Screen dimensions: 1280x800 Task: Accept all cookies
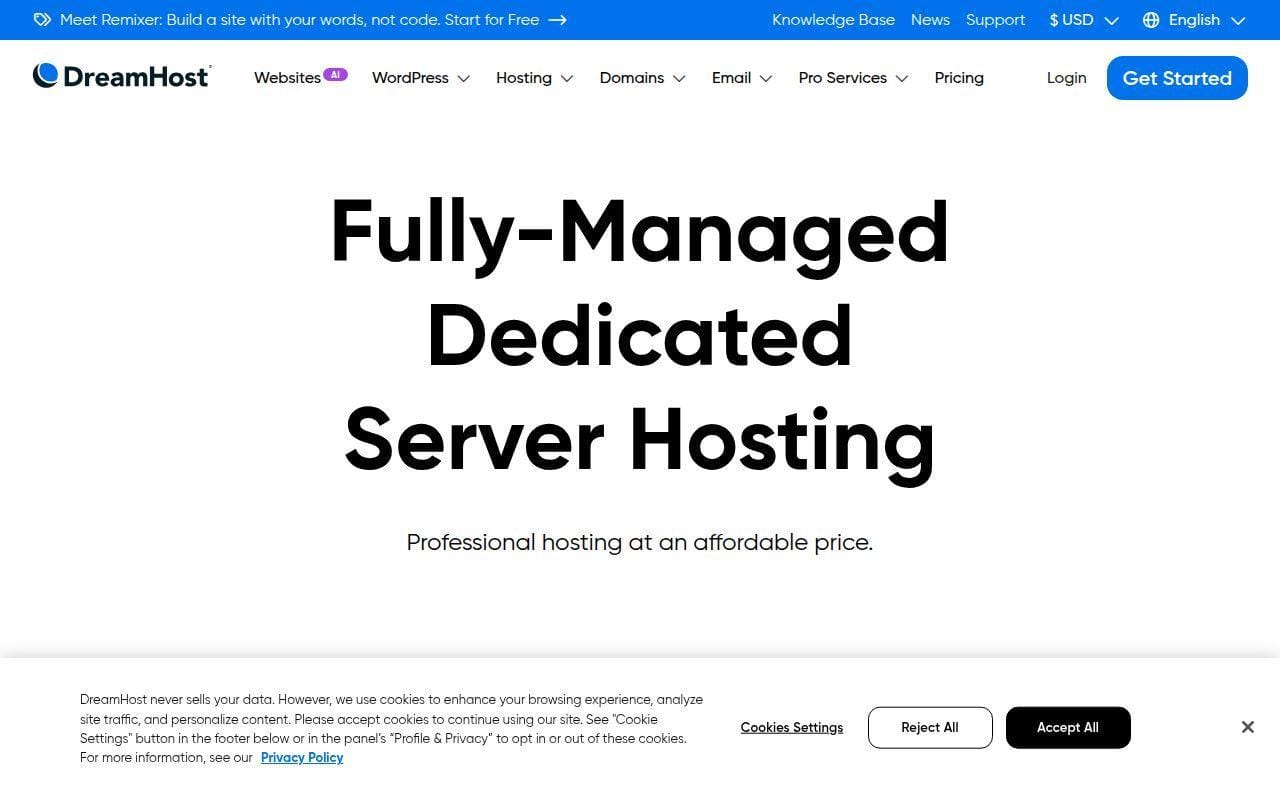1068,727
